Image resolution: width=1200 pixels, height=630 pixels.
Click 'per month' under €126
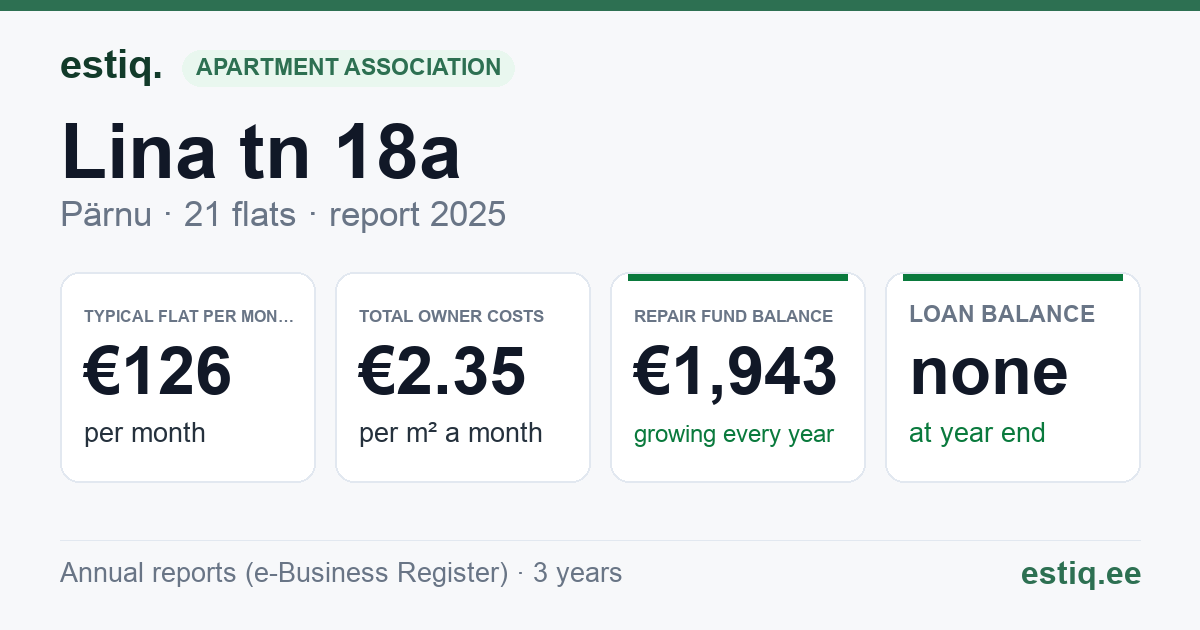coord(145,433)
